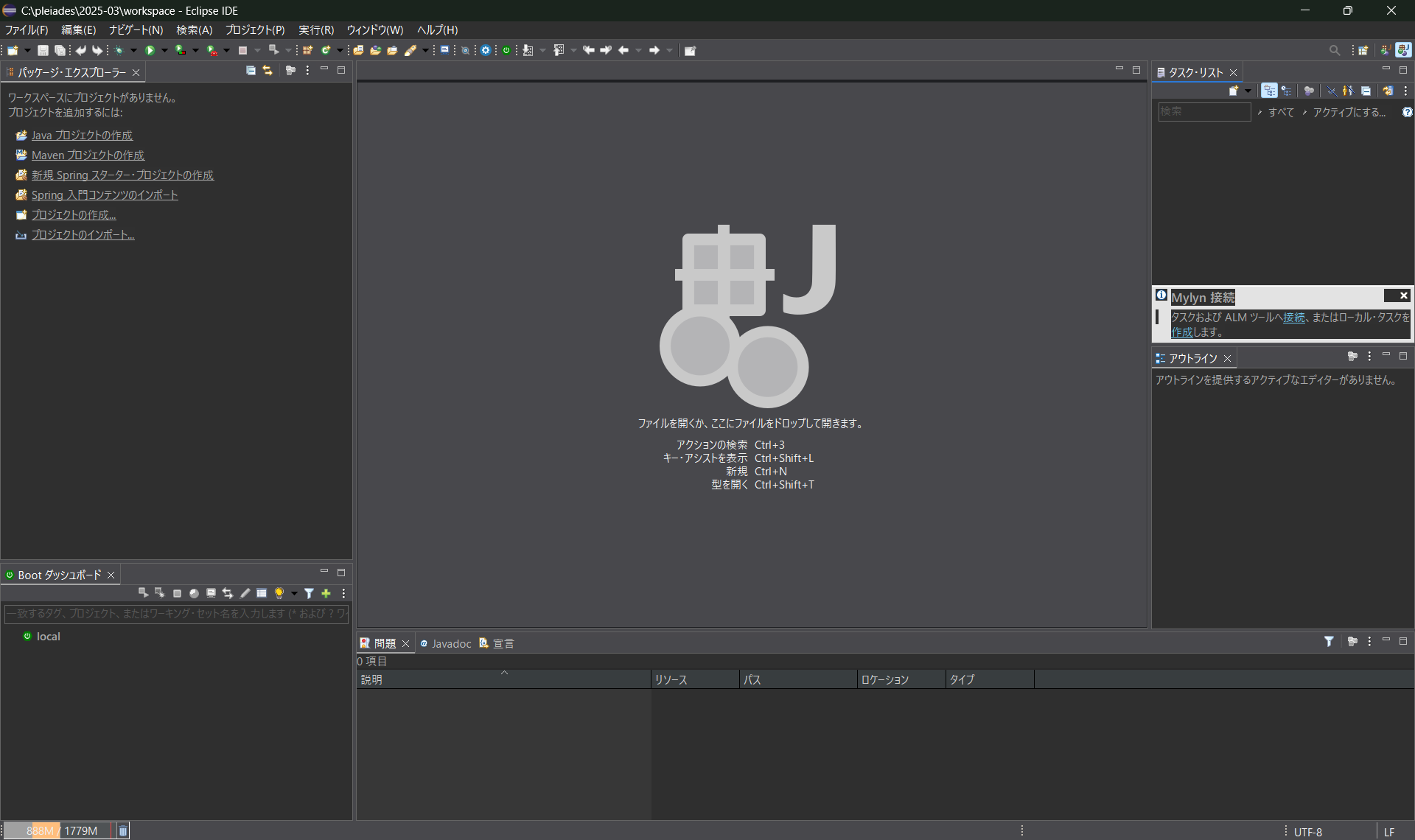Open the New Task dropdown arrow

click(1248, 91)
